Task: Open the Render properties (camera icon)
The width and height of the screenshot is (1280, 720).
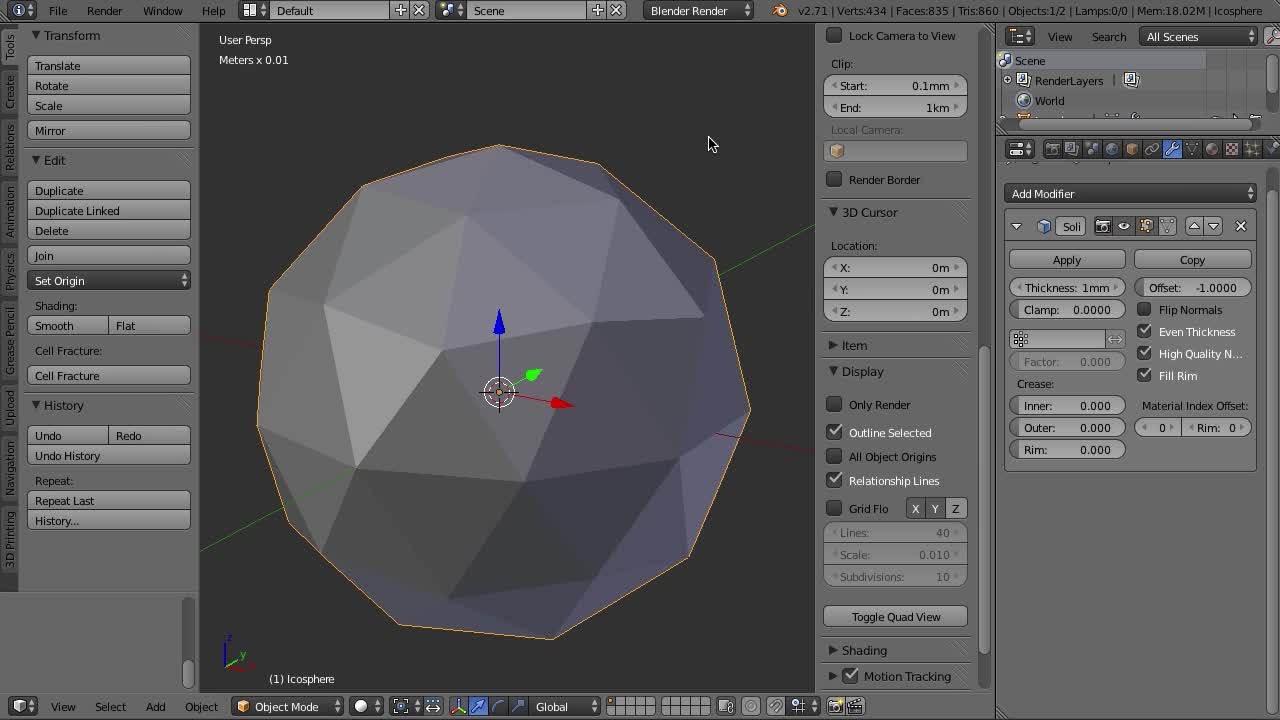Action: pos(1052,149)
